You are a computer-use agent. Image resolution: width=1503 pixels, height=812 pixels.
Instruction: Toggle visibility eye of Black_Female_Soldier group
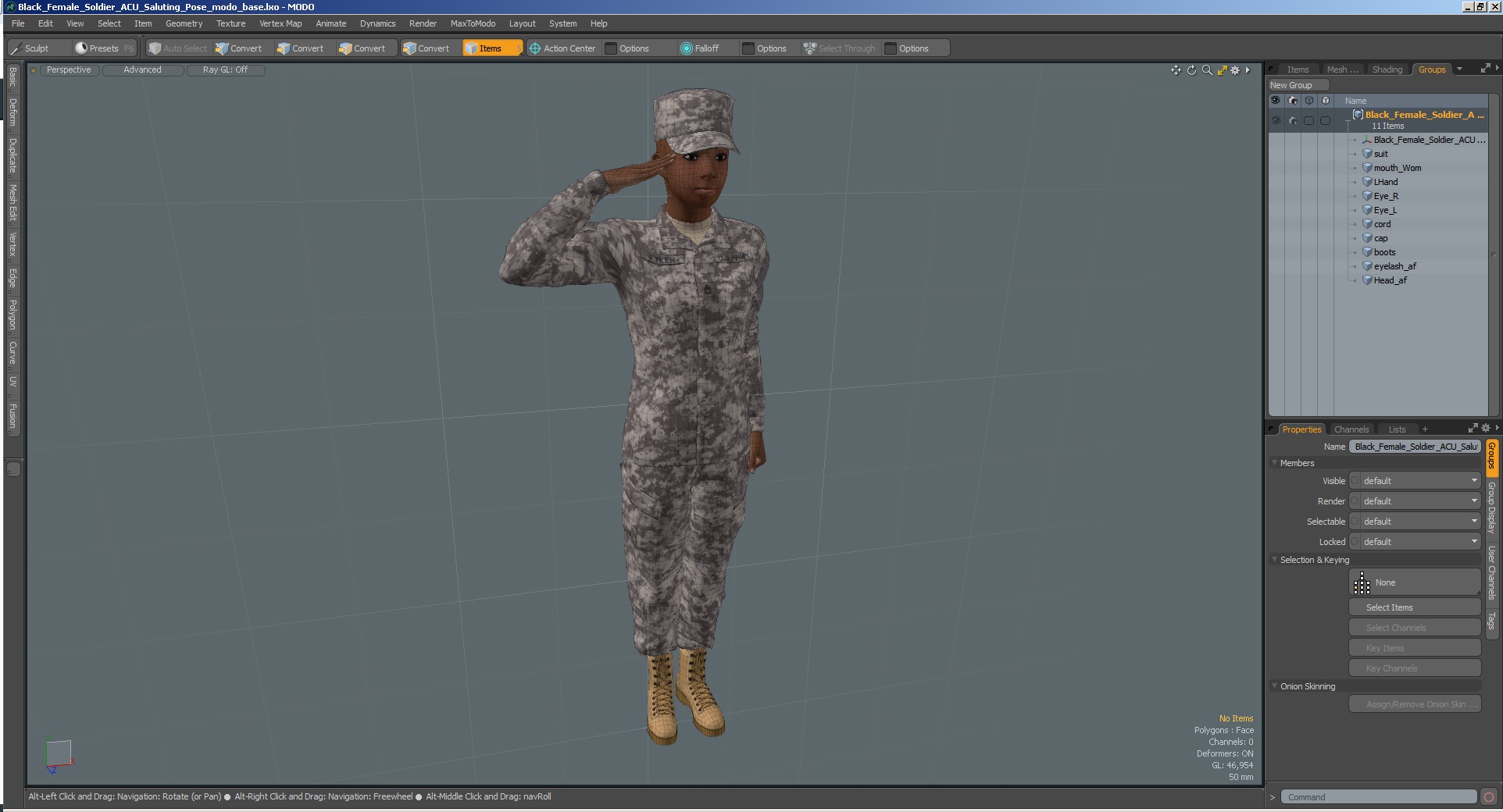1276,120
